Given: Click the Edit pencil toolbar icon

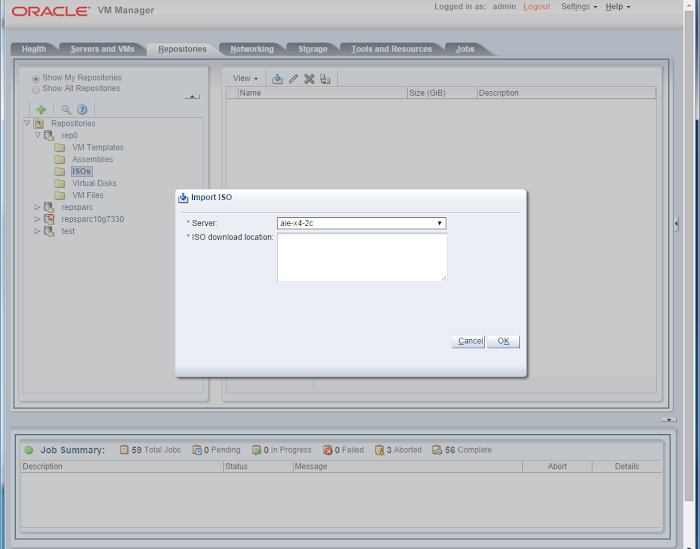Looking at the screenshot, I should coord(293,79).
